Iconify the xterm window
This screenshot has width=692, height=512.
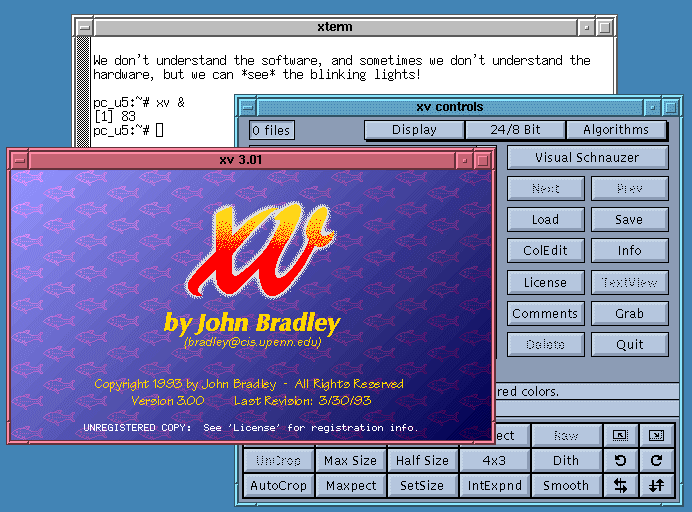(x=586, y=27)
